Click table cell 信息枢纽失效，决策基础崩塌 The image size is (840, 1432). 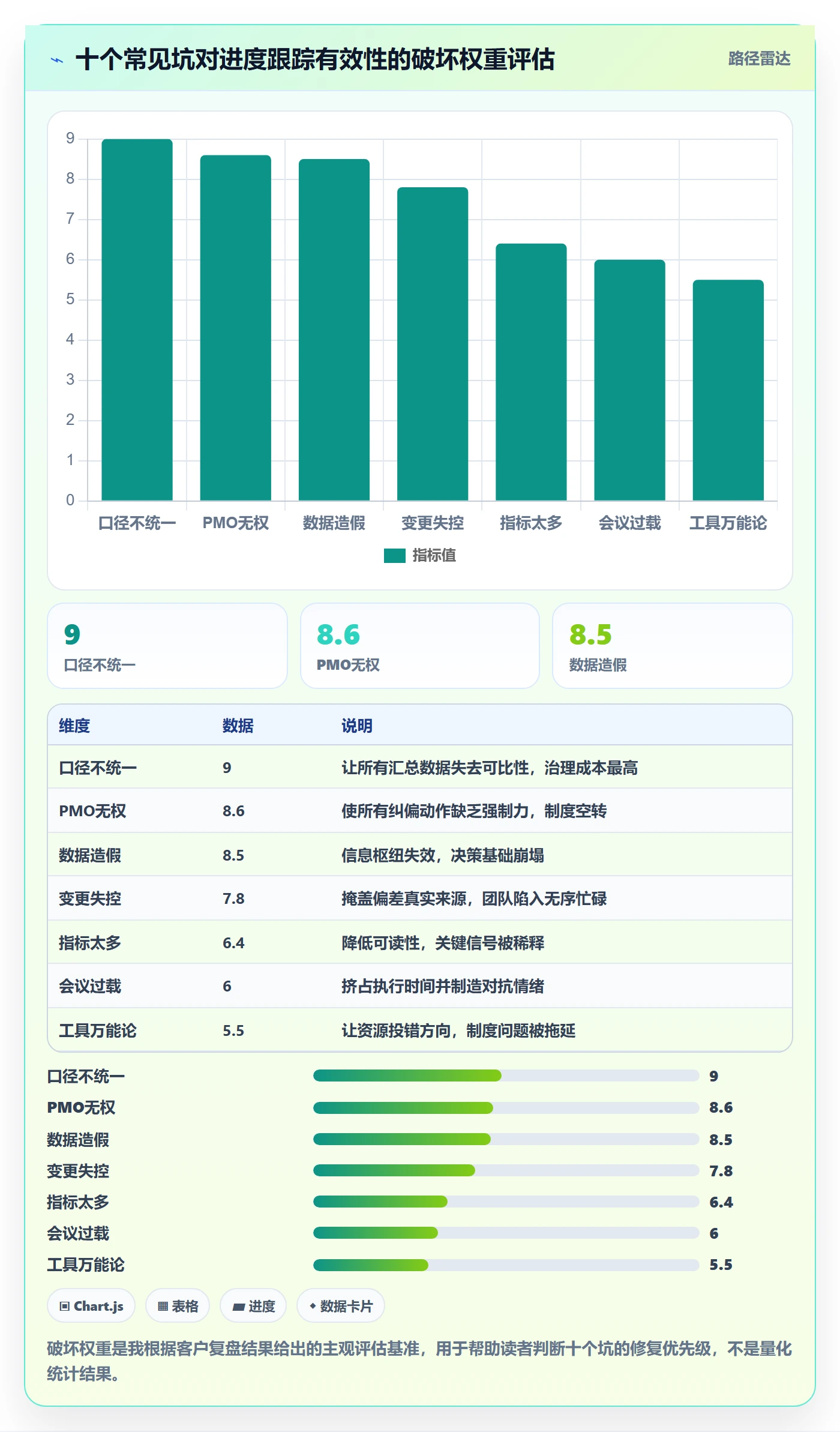click(443, 855)
